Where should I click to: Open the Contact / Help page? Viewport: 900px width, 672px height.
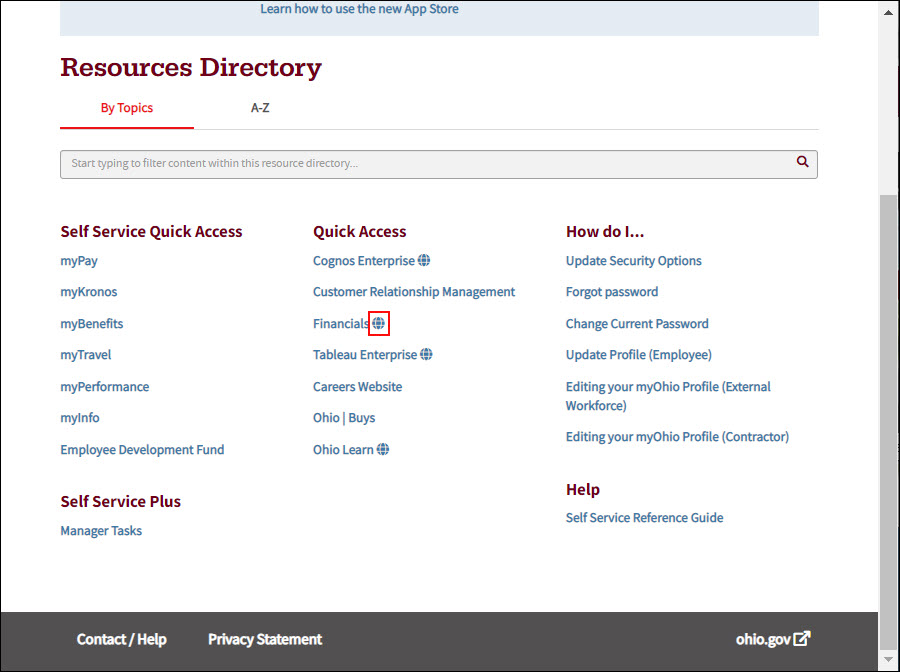pos(121,639)
